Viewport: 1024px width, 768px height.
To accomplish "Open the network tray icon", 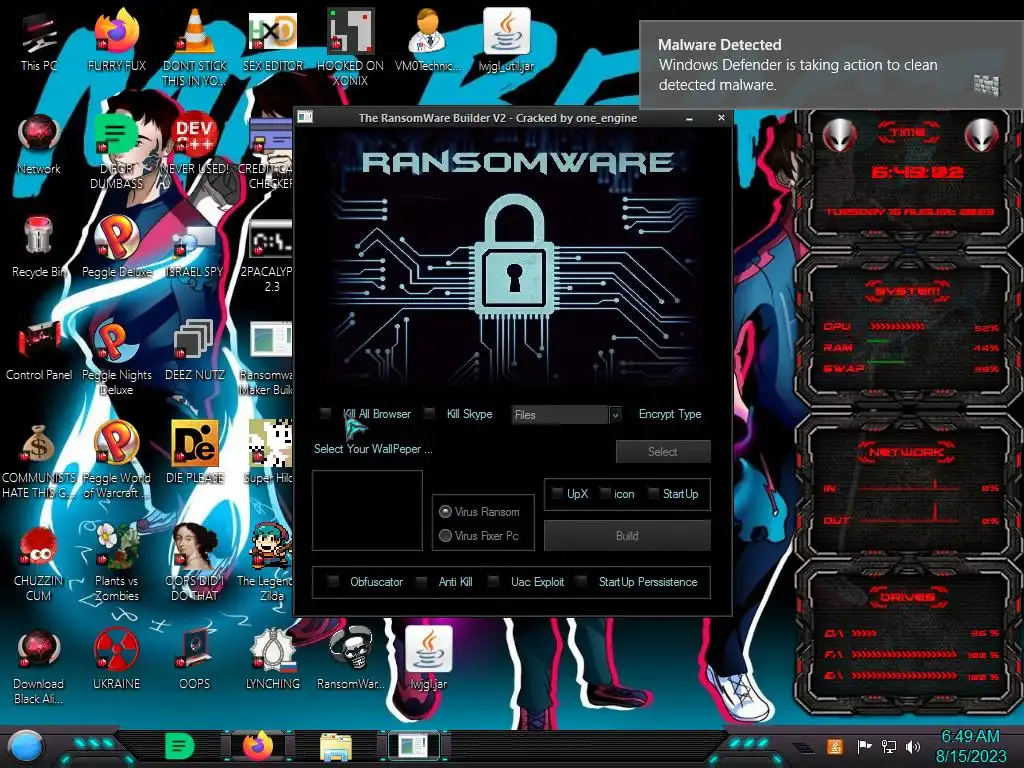I will click(x=888, y=746).
